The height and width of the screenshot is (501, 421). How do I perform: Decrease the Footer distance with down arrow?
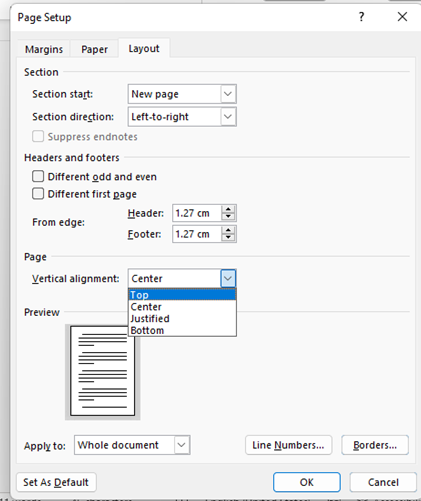click(228, 238)
